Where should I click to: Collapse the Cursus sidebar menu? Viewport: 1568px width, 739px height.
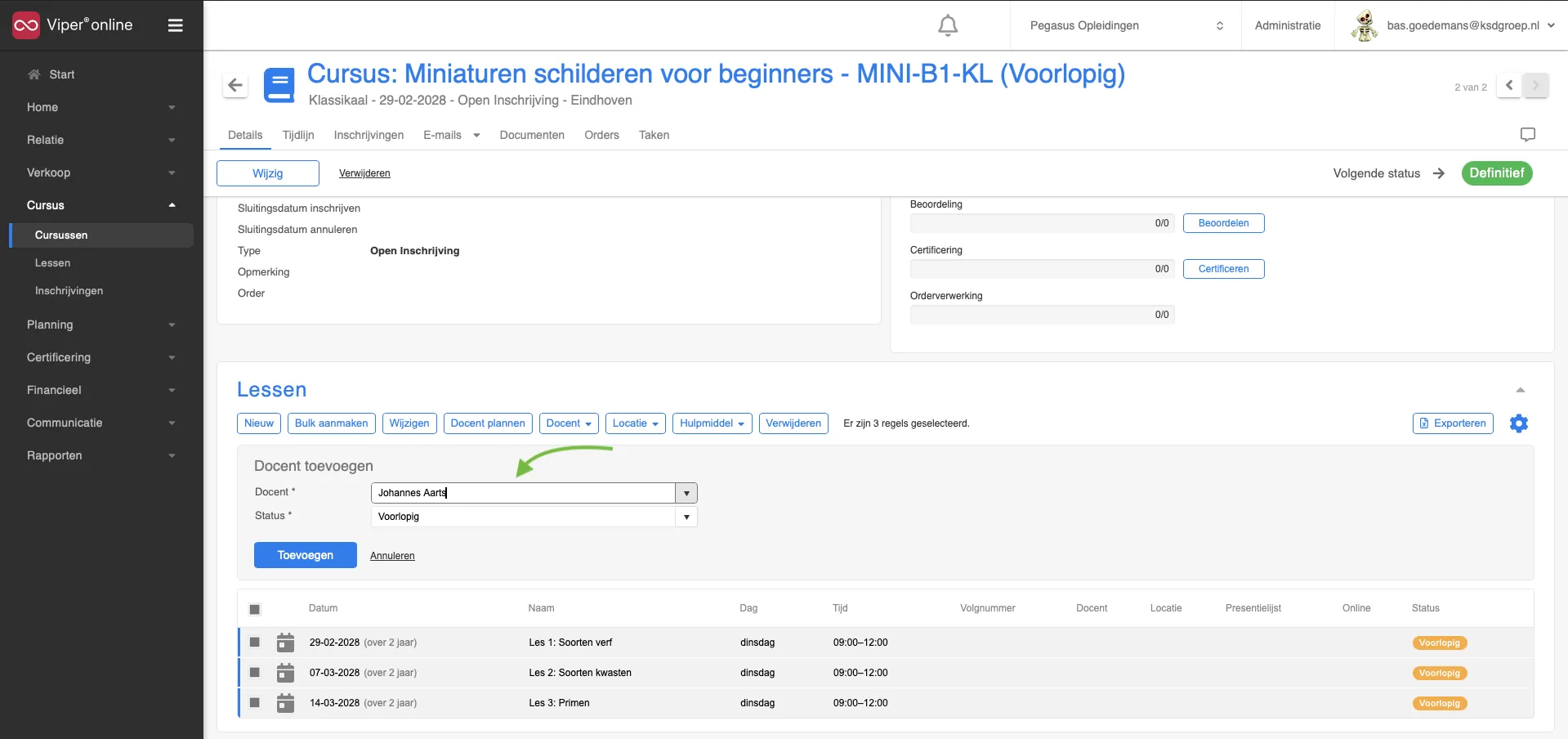click(101, 205)
